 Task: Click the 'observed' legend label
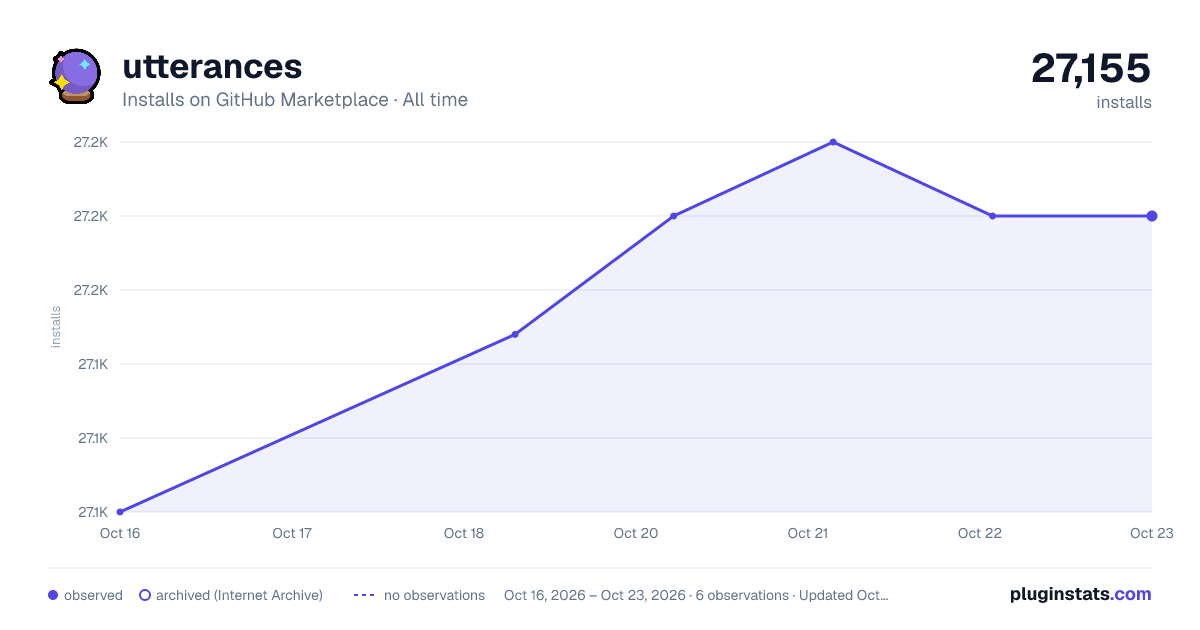tap(93, 595)
